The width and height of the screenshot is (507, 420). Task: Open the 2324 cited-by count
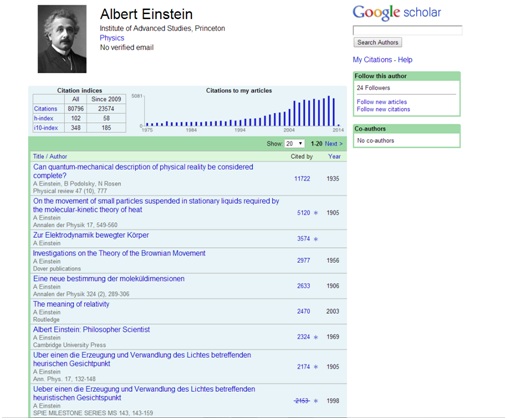(x=303, y=337)
